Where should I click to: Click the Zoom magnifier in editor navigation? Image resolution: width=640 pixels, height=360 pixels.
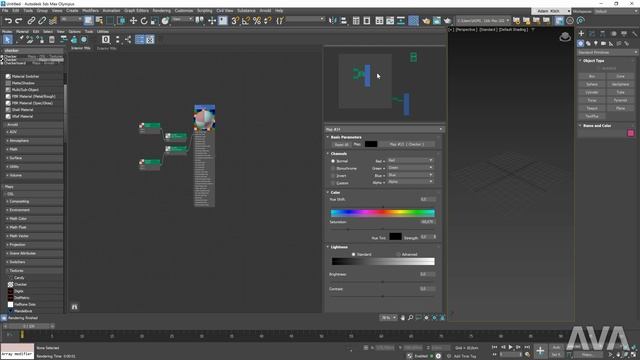coord(411,318)
